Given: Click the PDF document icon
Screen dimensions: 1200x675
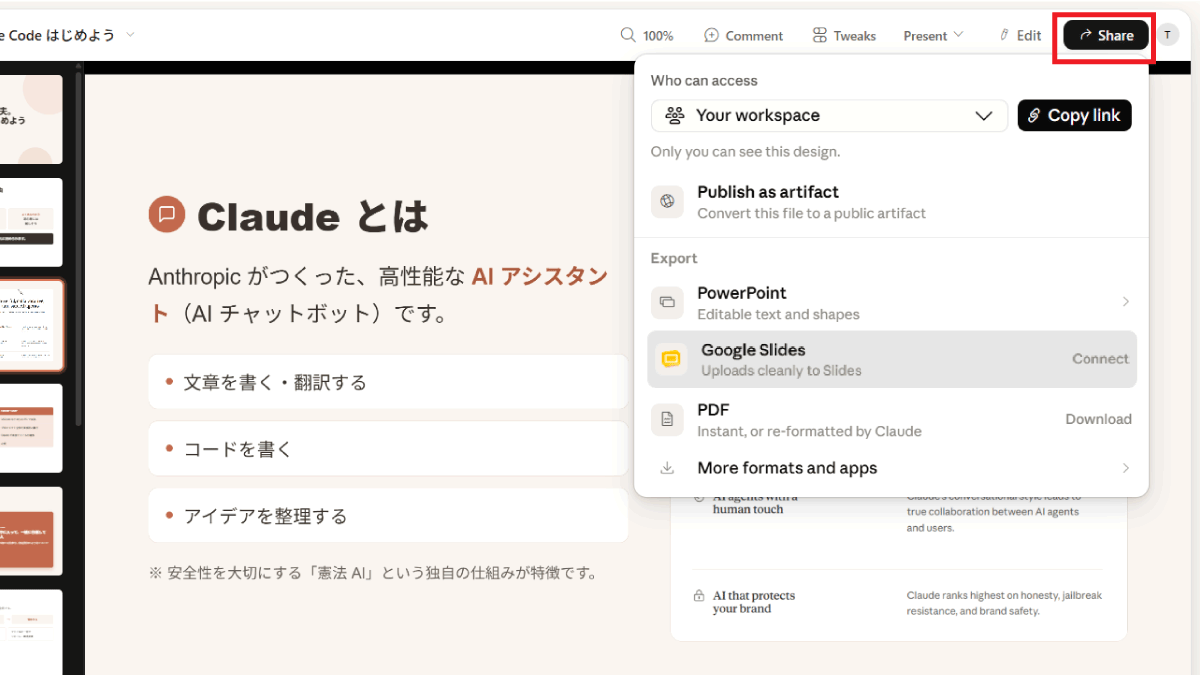Looking at the screenshot, I should click(x=667, y=419).
